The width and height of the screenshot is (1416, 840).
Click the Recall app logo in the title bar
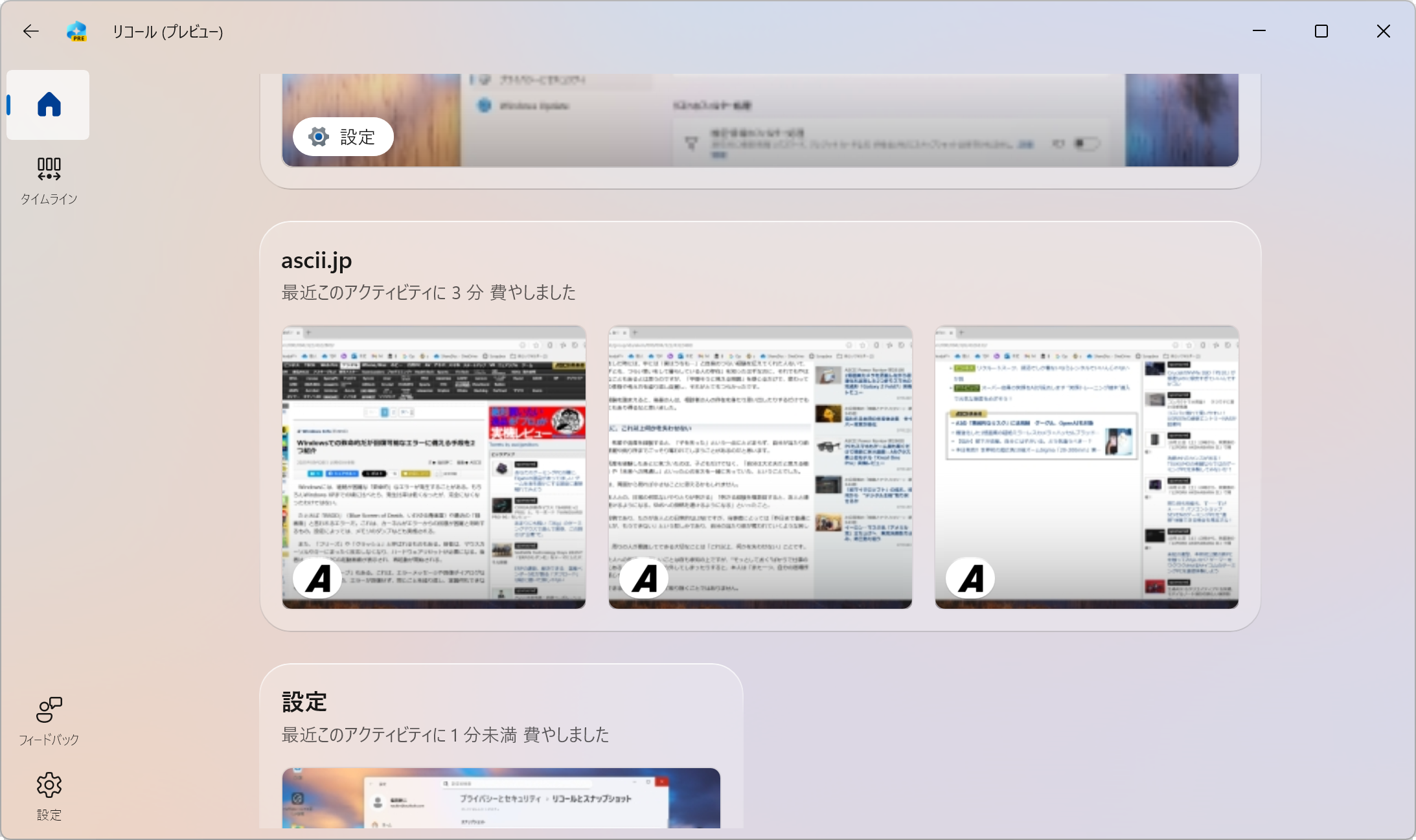[x=76, y=31]
